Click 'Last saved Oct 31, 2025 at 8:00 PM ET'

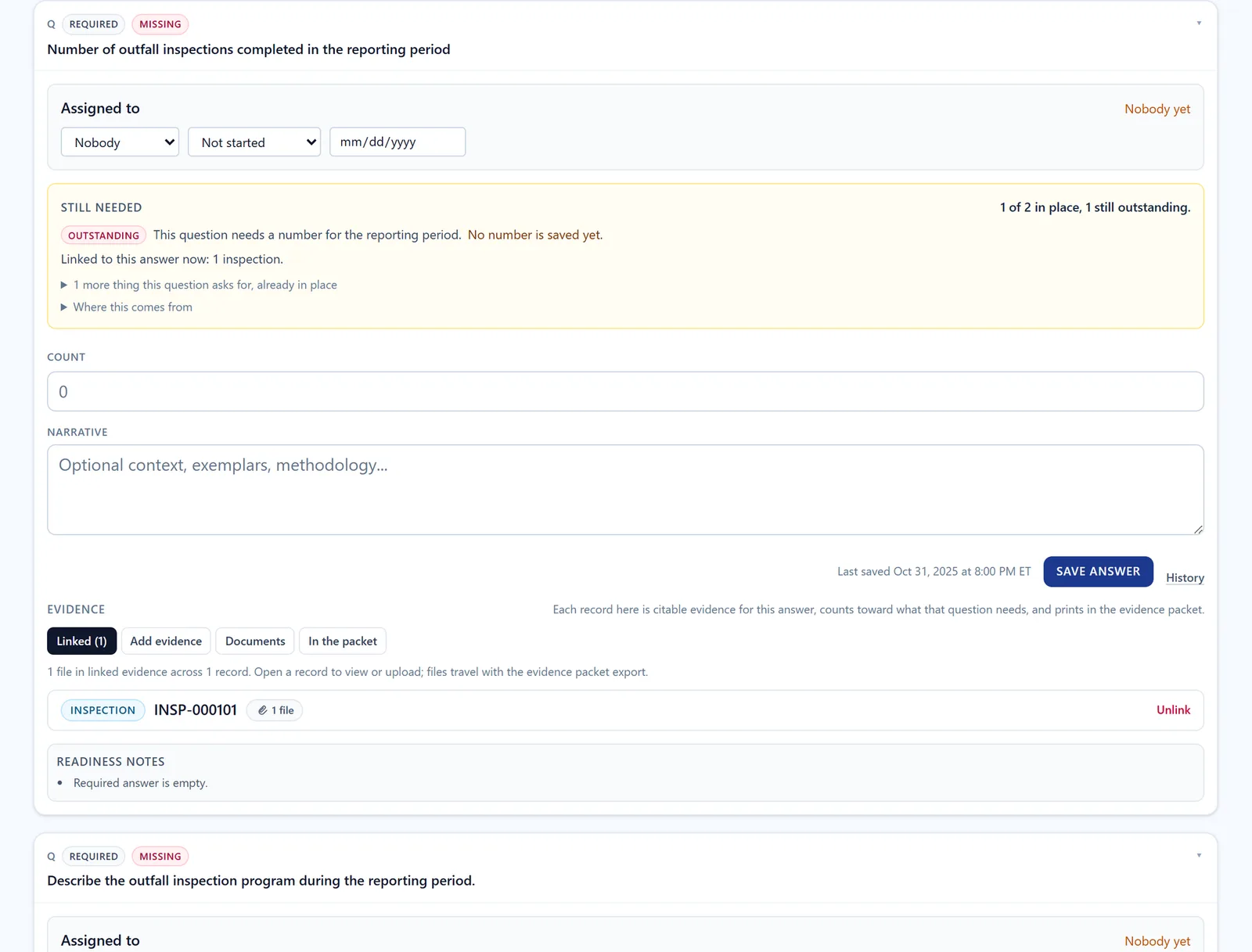click(x=934, y=572)
